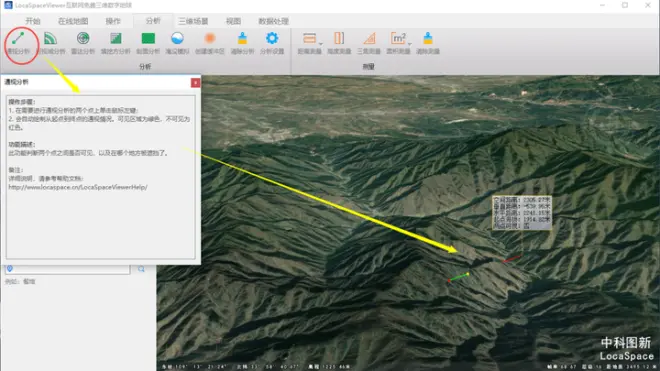Expand the 面积测量 dropdown arrow
The width and height of the screenshot is (660, 371).
(410, 43)
